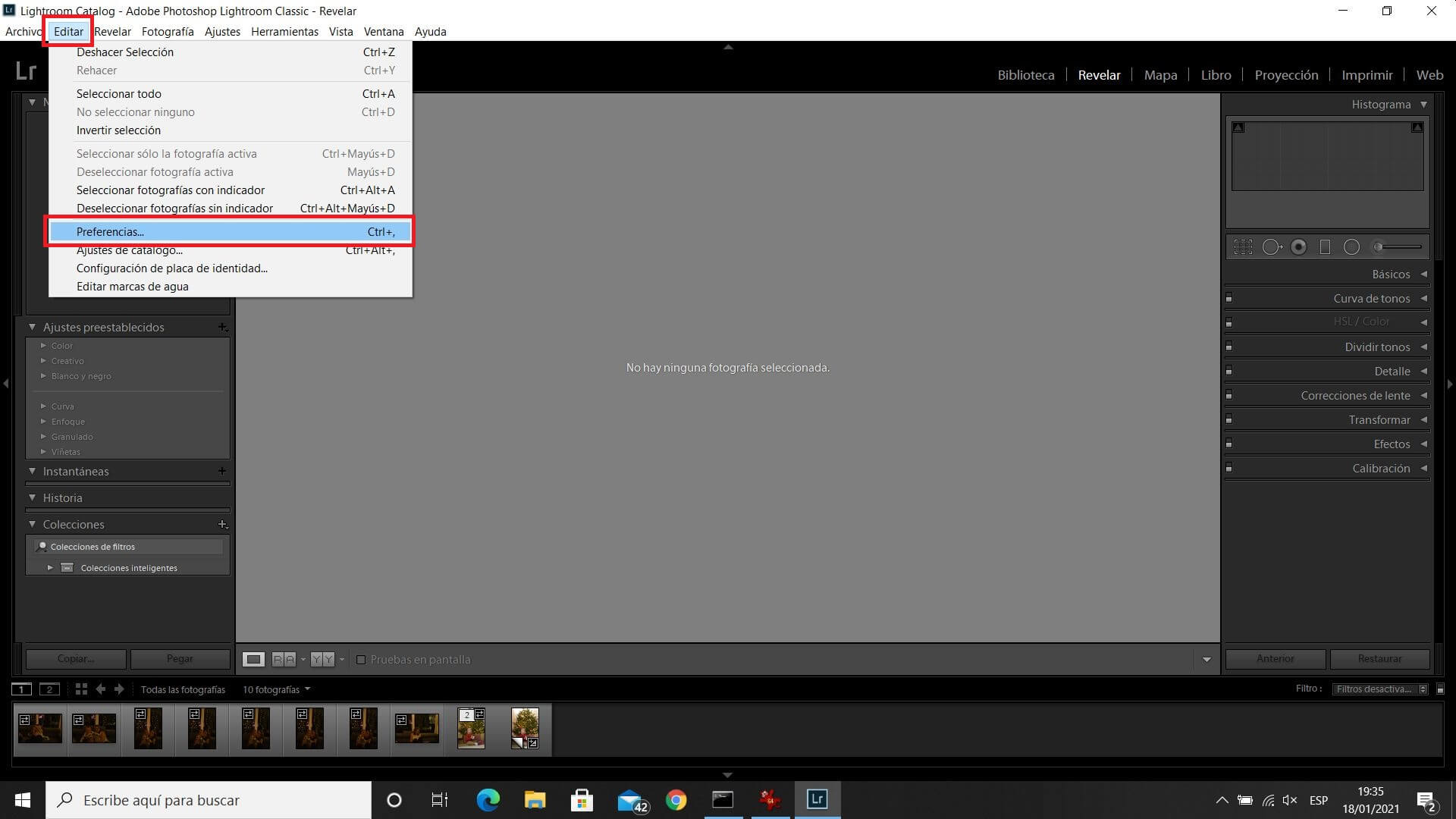The width and height of the screenshot is (1456, 819).
Task: Switch to the Imprimir module
Action: 1367,74
